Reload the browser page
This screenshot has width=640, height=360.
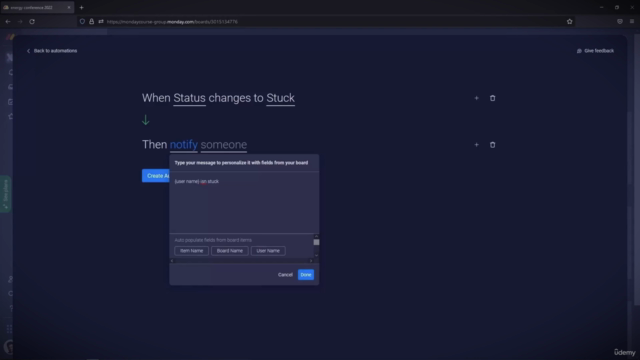click(x=32, y=22)
